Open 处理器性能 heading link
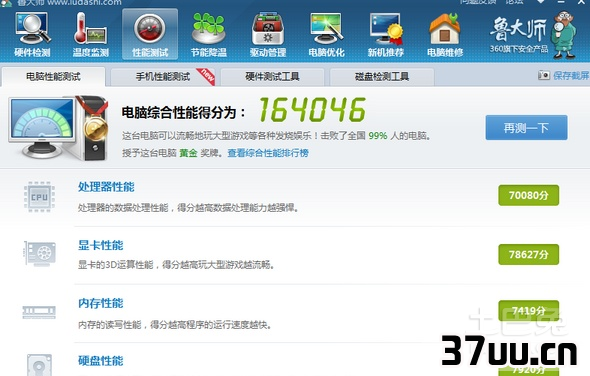This screenshot has width=590, height=376. point(106,187)
